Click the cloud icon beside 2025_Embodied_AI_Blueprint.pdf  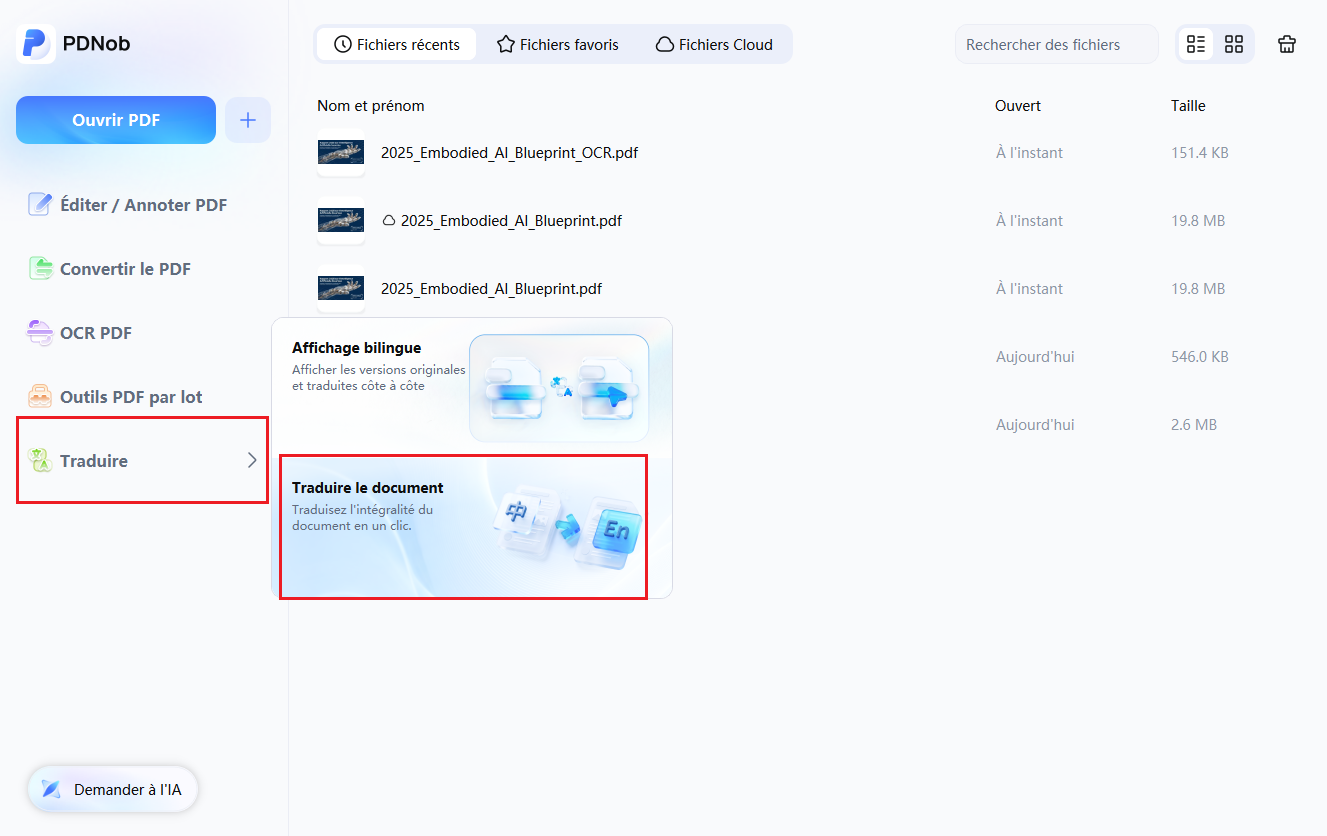(x=389, y=221)
